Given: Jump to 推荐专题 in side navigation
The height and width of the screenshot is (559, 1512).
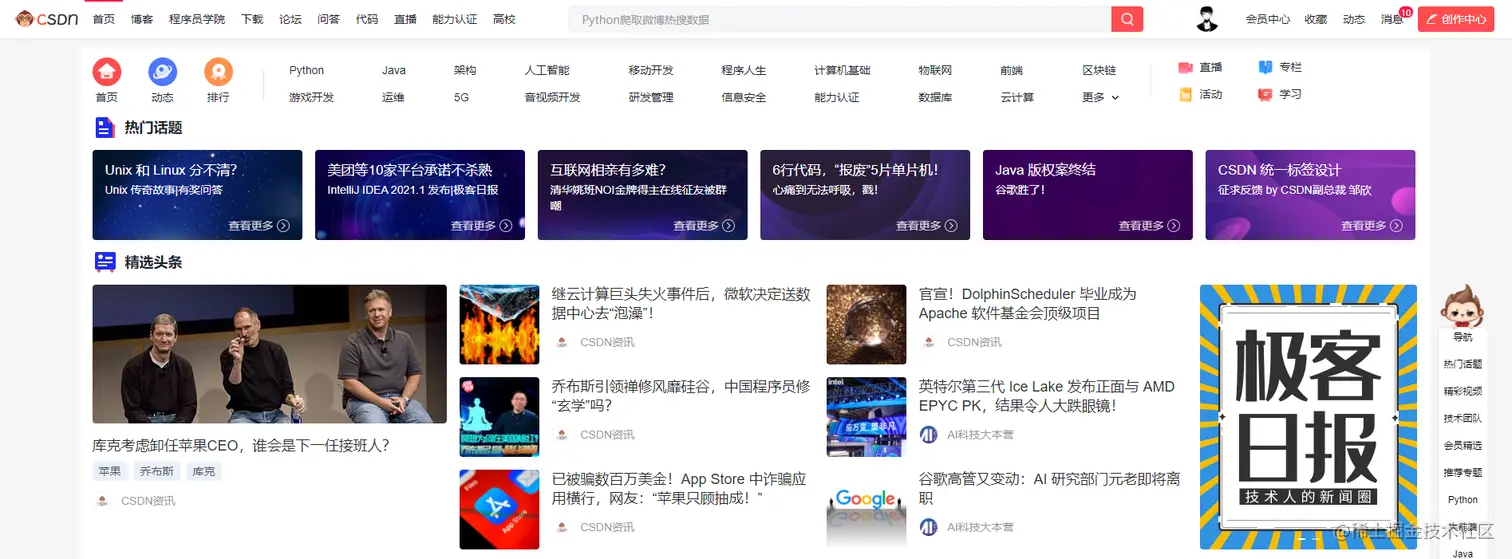Looking at the screenshot, I should tap(1462, 472).
